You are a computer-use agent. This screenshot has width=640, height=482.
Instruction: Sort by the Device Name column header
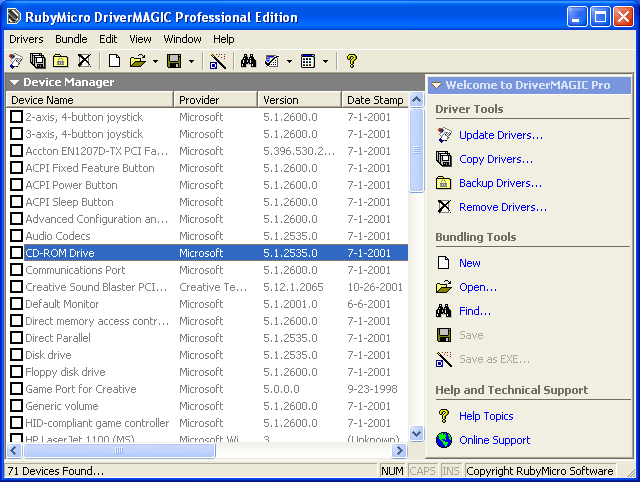coord(90,100)
